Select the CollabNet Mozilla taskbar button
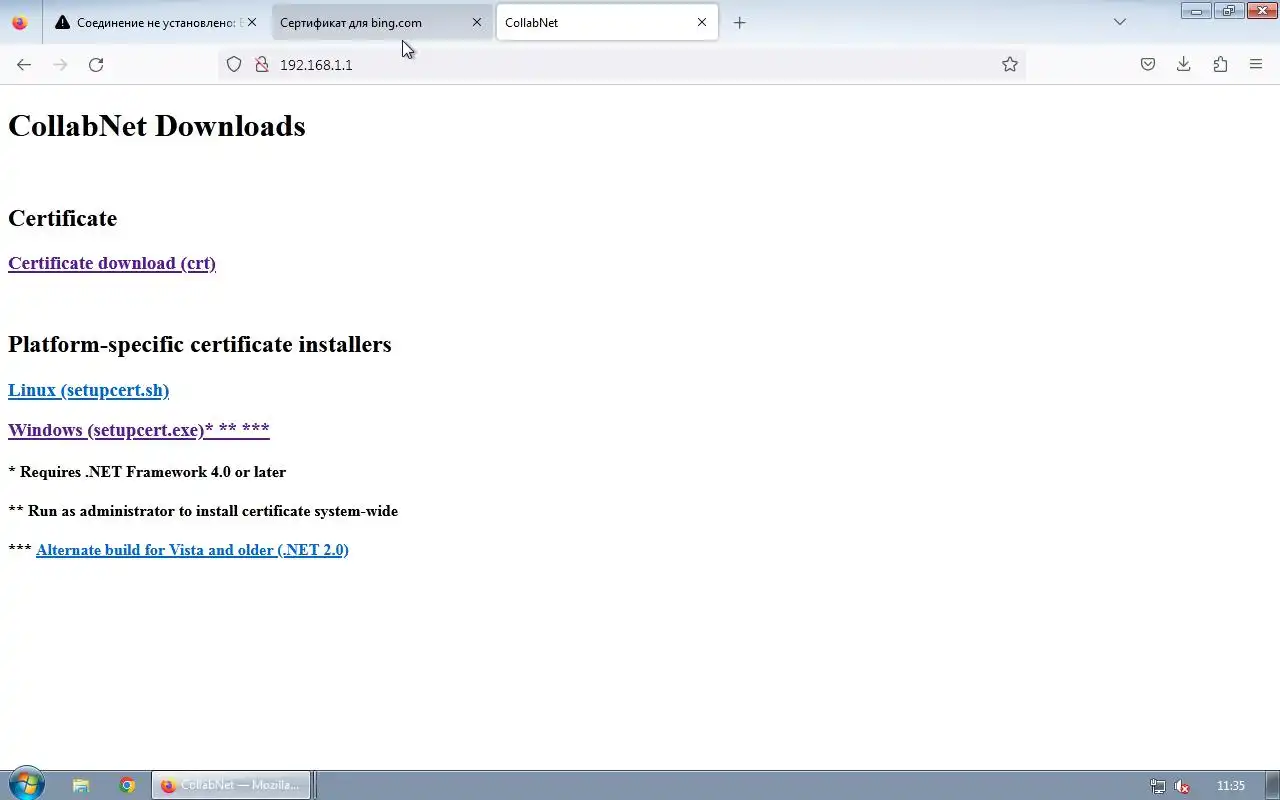This screenshot has height=800, width=1280. (x=231, y=785)
